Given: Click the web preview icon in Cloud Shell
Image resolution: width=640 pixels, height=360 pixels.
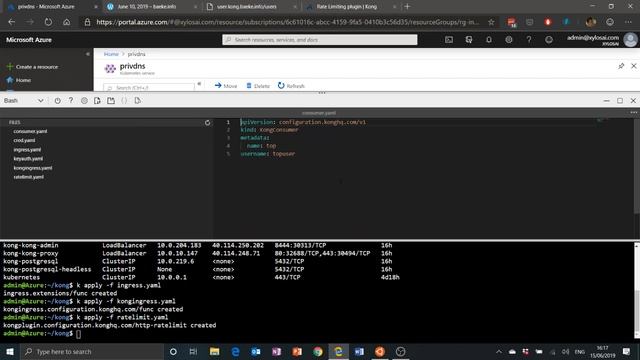Looking at the screenshot, I should (x=138, y=100).
